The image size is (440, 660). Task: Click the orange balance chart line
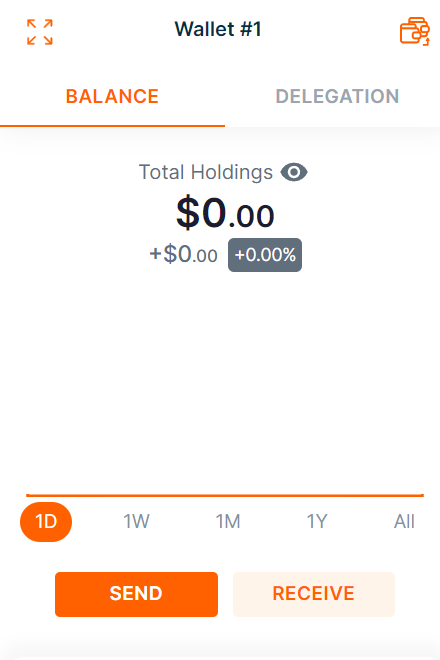225,495
